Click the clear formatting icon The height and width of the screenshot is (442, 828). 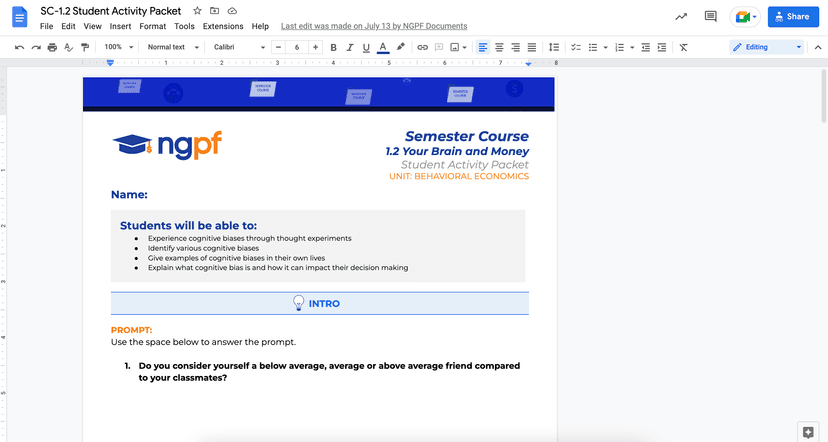click(x=683, y=47)
